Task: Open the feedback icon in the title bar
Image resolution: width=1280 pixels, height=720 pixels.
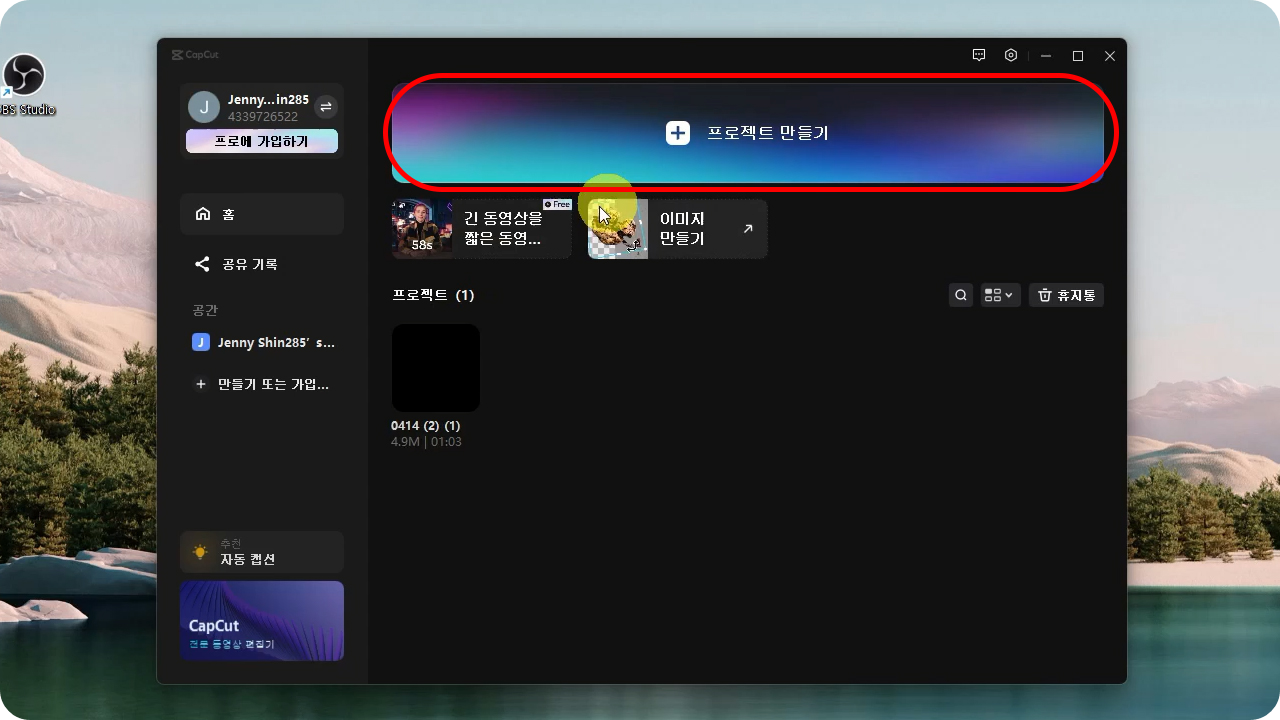Action: [979, 56]
